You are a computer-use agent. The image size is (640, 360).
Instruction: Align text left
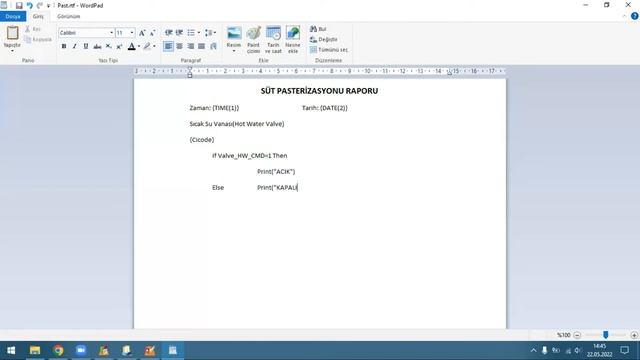click(168, 47)
